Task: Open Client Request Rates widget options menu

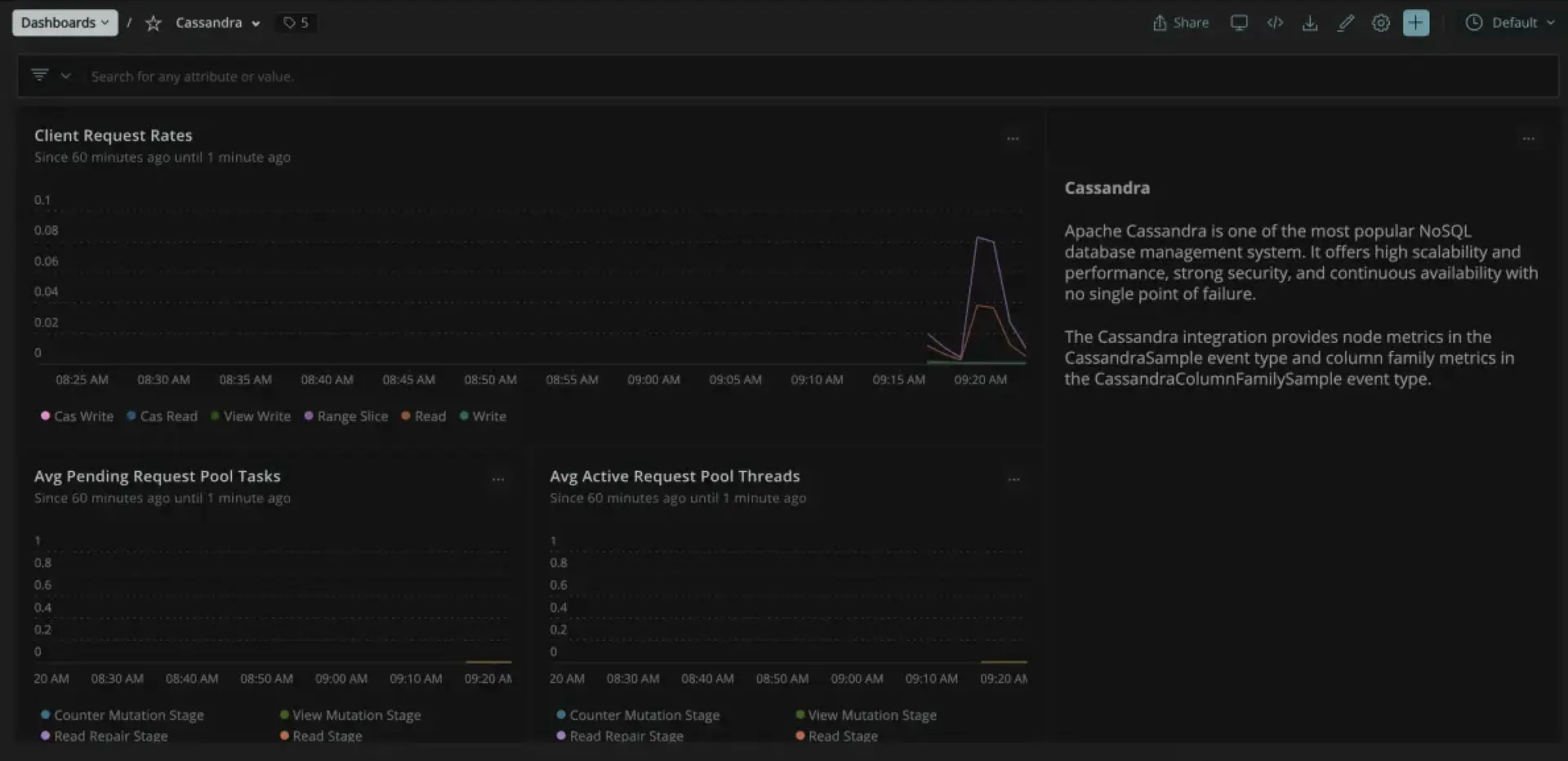Action: 1013,139
